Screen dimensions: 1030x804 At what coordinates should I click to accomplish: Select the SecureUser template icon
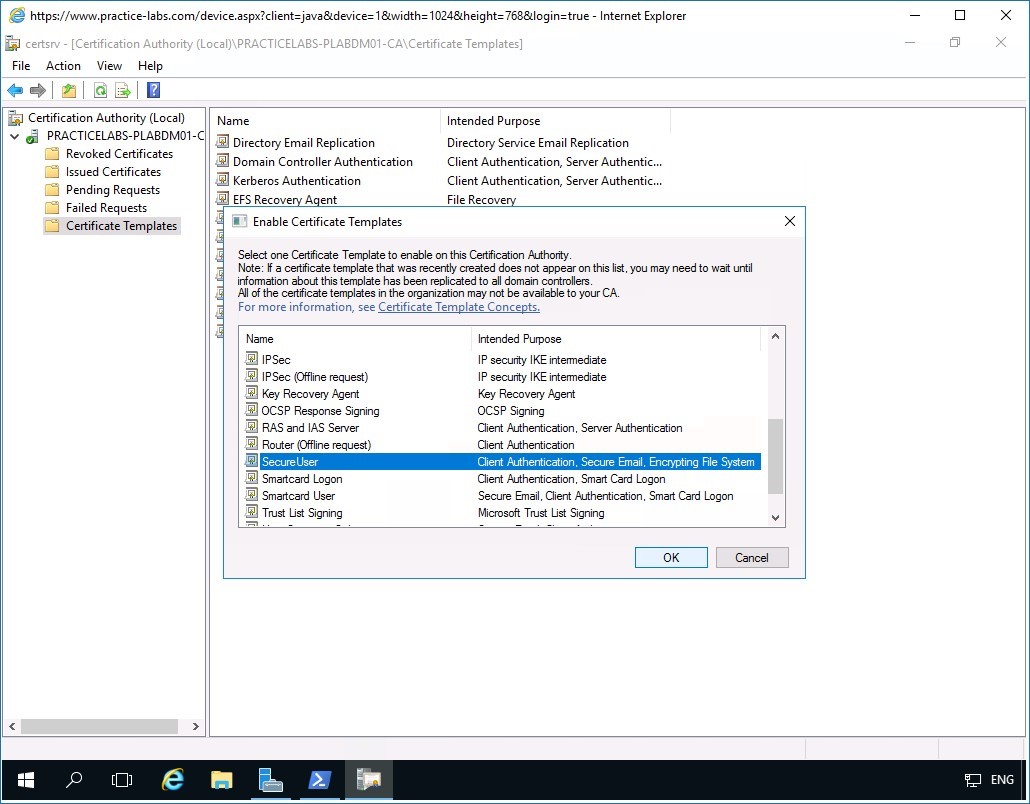coord(252,461)
